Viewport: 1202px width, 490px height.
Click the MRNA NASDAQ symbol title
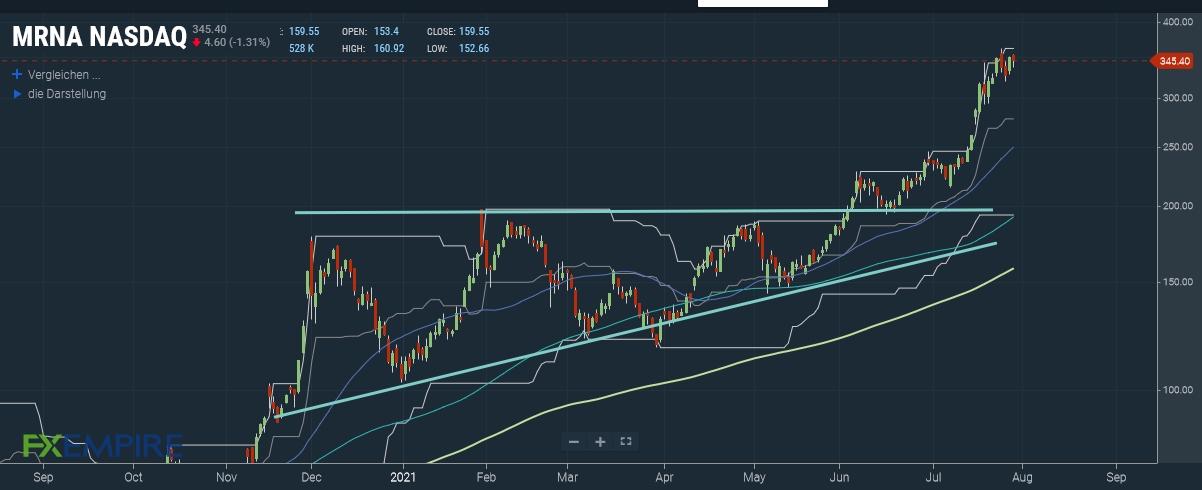click(x=99, y=38)
